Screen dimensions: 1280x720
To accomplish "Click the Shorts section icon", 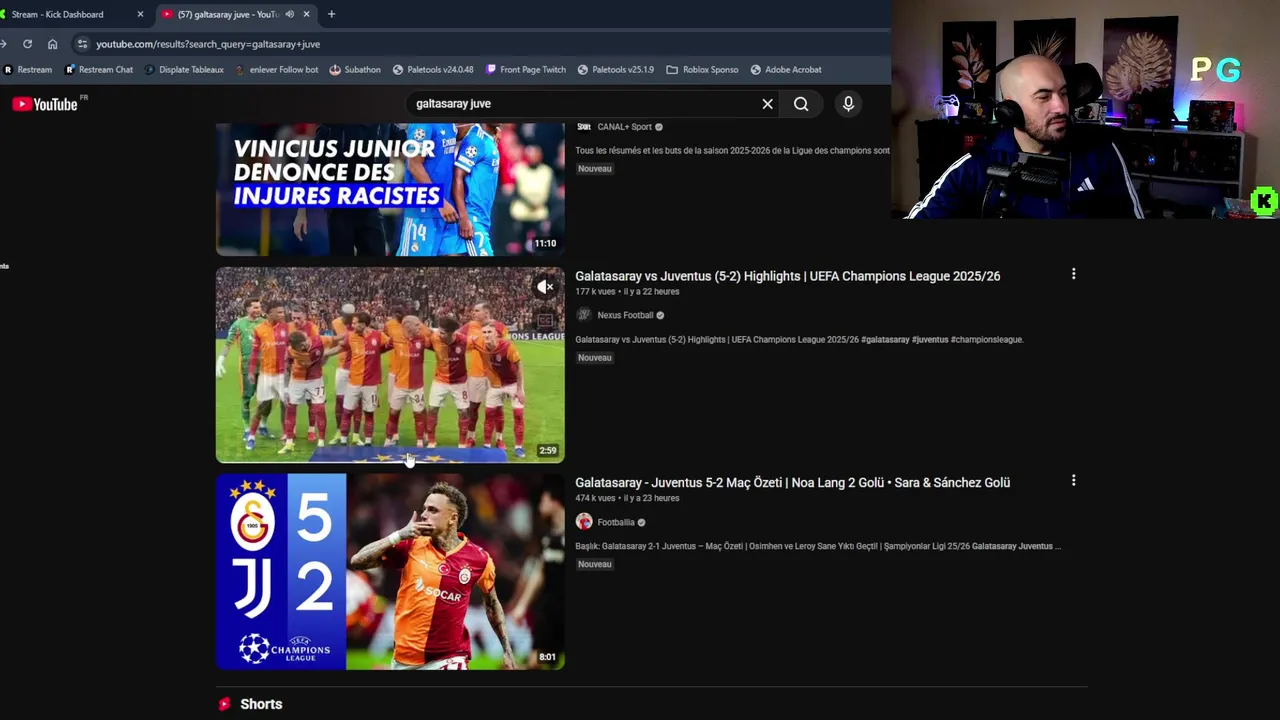I will coord(225,704).
